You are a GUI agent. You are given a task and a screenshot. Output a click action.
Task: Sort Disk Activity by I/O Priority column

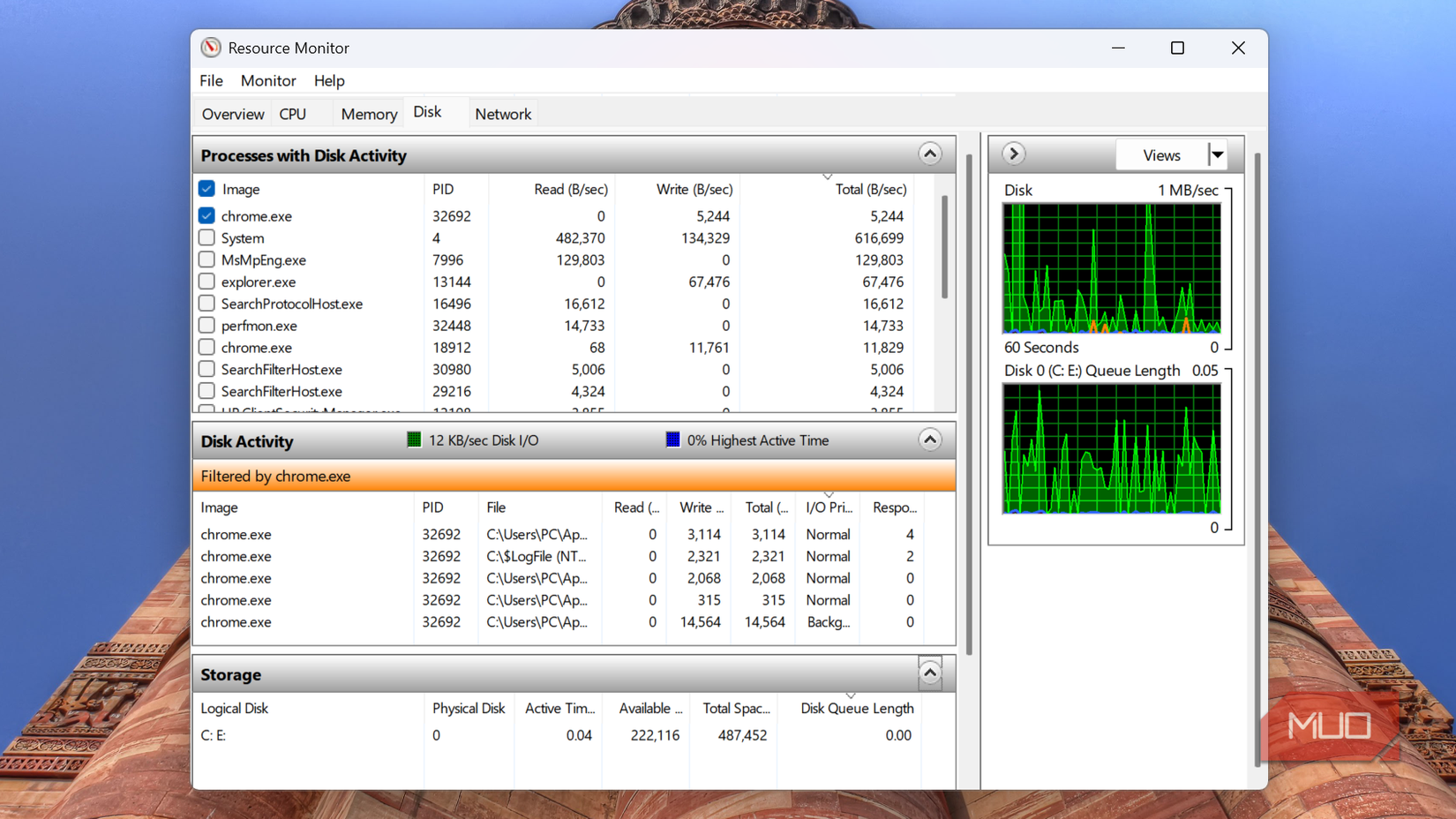(829, 507)
